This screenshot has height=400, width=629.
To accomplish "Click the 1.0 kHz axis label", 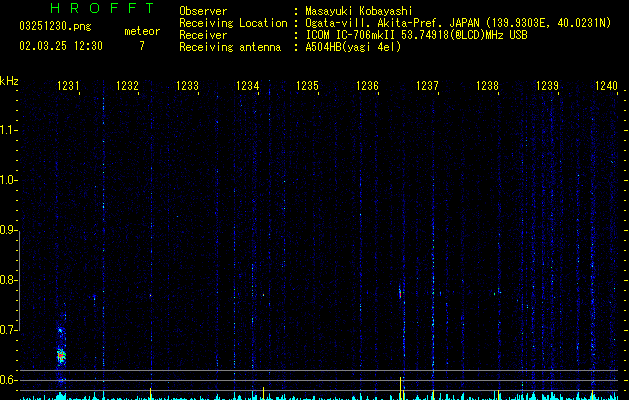I will 8,180.
